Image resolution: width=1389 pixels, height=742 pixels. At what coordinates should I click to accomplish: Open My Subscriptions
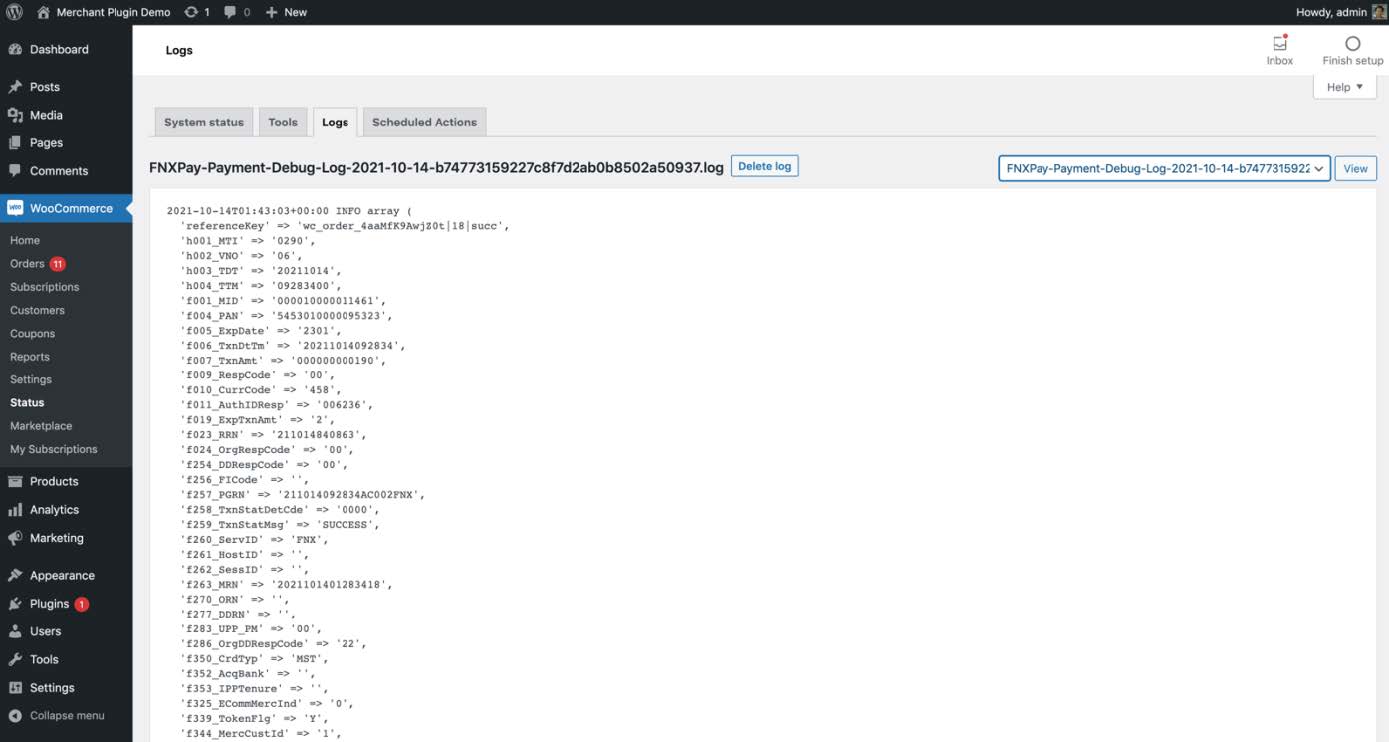click(x=54, y=449)
